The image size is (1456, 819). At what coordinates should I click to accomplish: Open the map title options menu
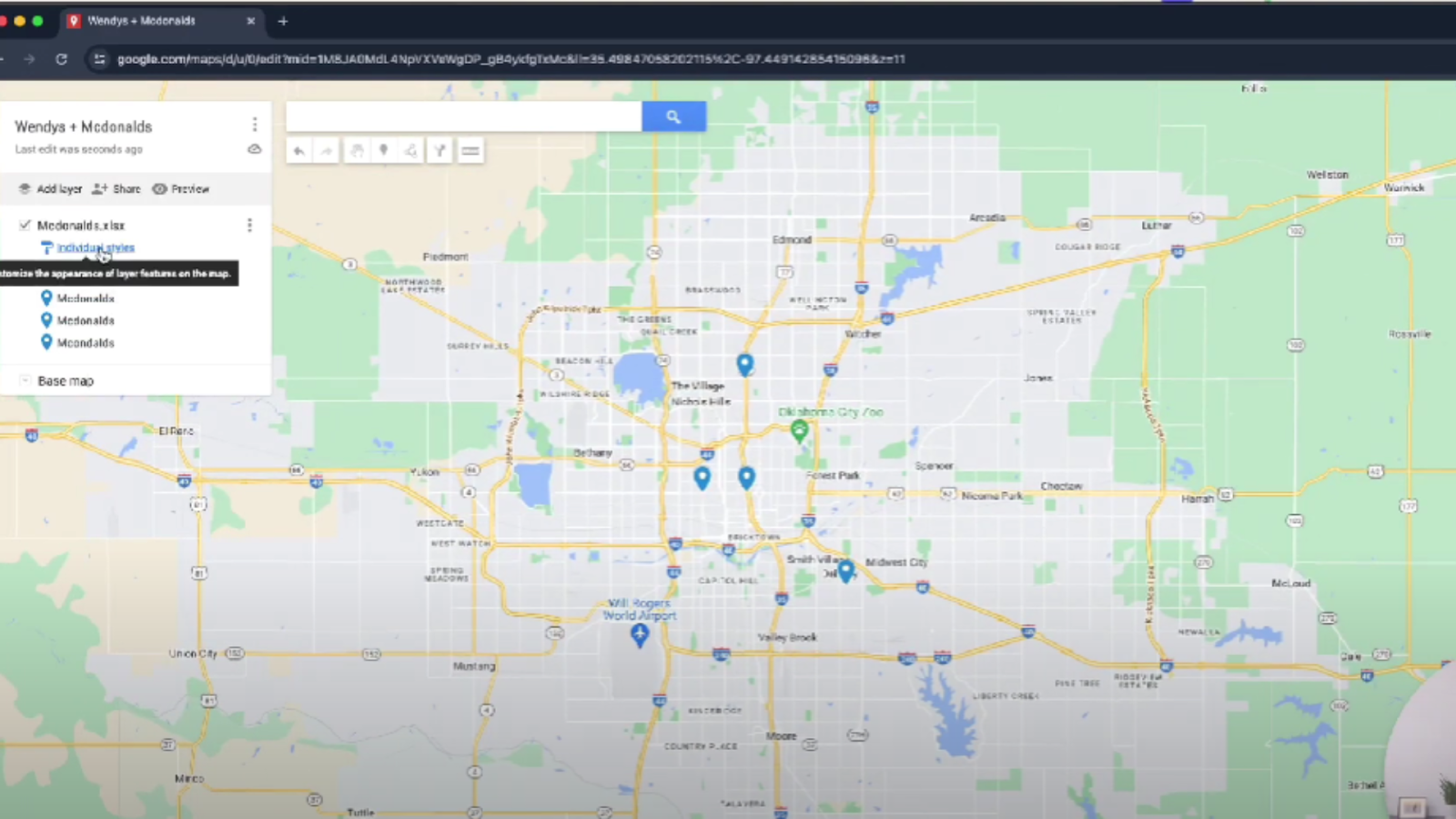tap(255, 125)
